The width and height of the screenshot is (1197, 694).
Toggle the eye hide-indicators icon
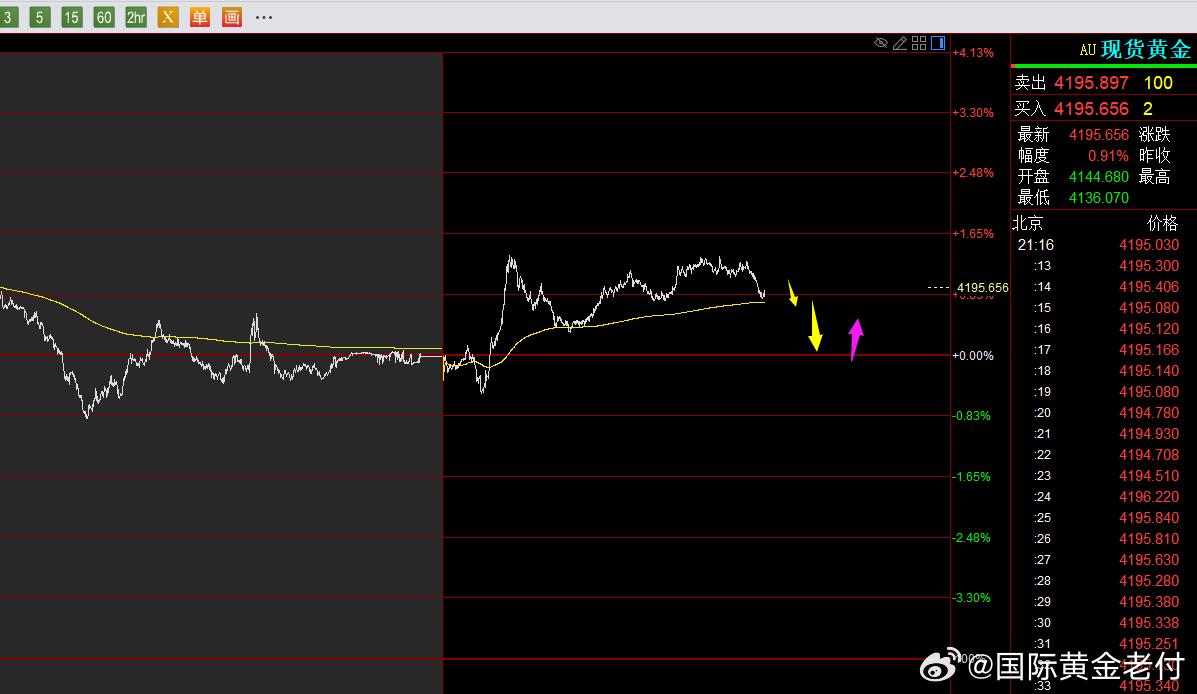click(881, 43)
